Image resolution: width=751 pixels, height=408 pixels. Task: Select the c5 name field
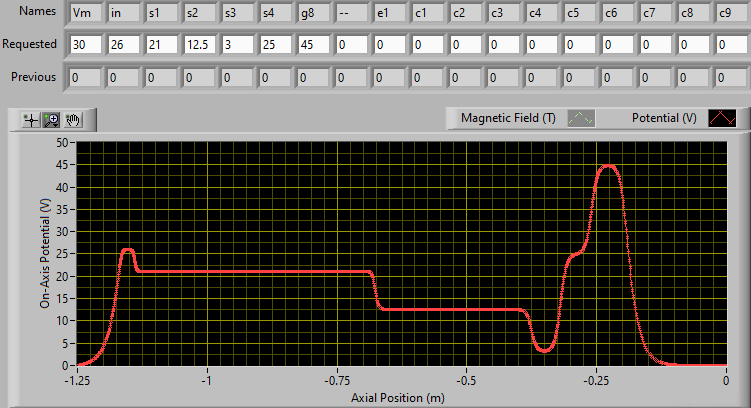(580, 13)
